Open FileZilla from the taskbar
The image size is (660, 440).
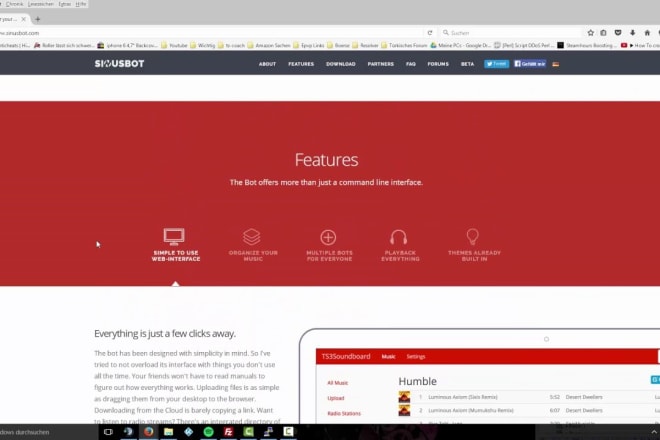(229, 432)
